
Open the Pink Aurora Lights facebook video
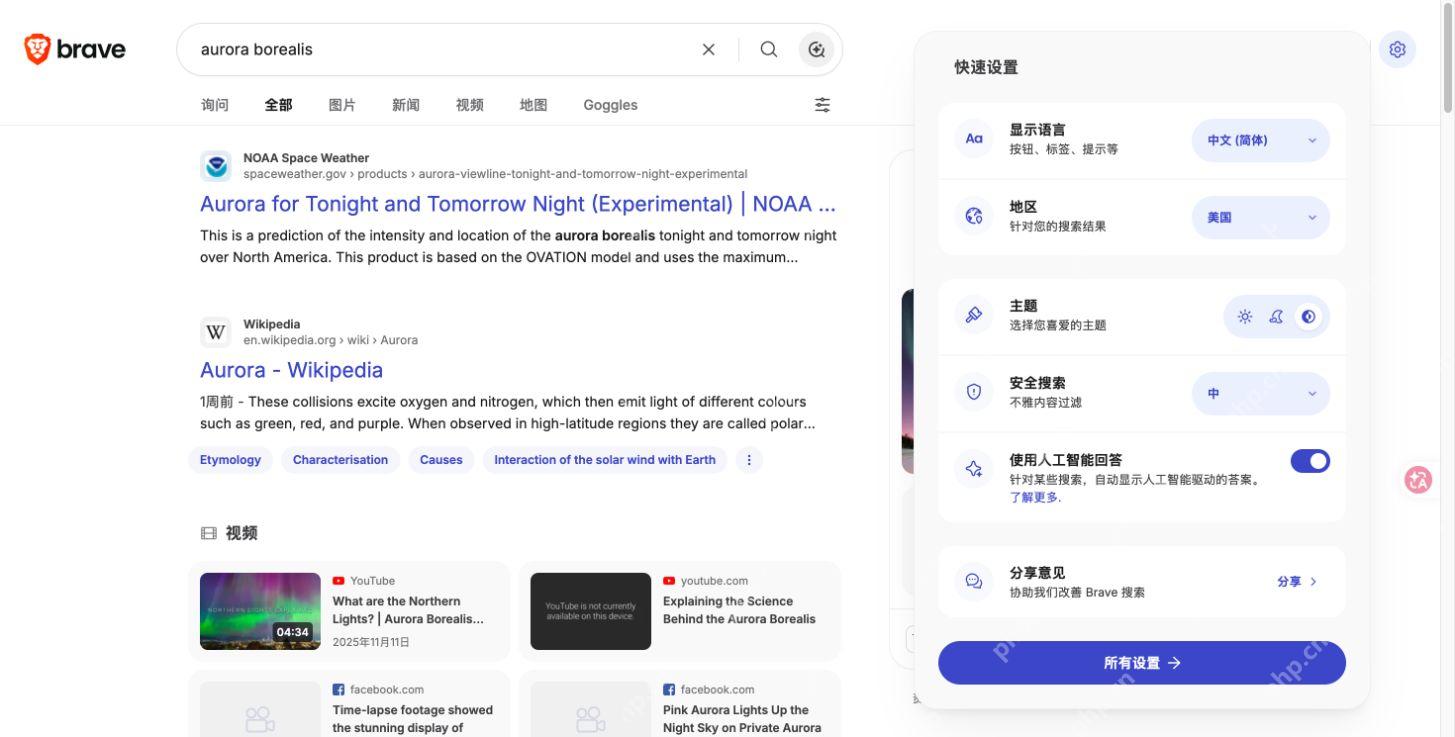(x=742, y=719)
